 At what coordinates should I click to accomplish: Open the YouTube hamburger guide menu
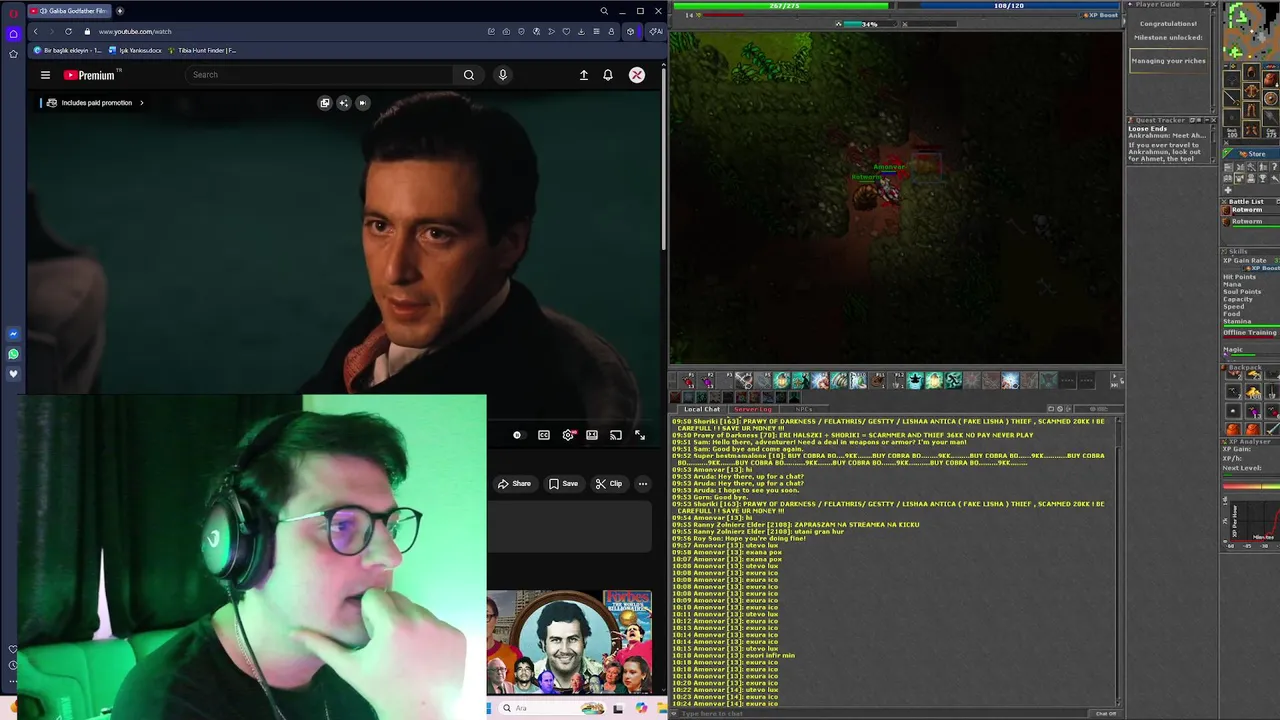[x=45, y=75]
